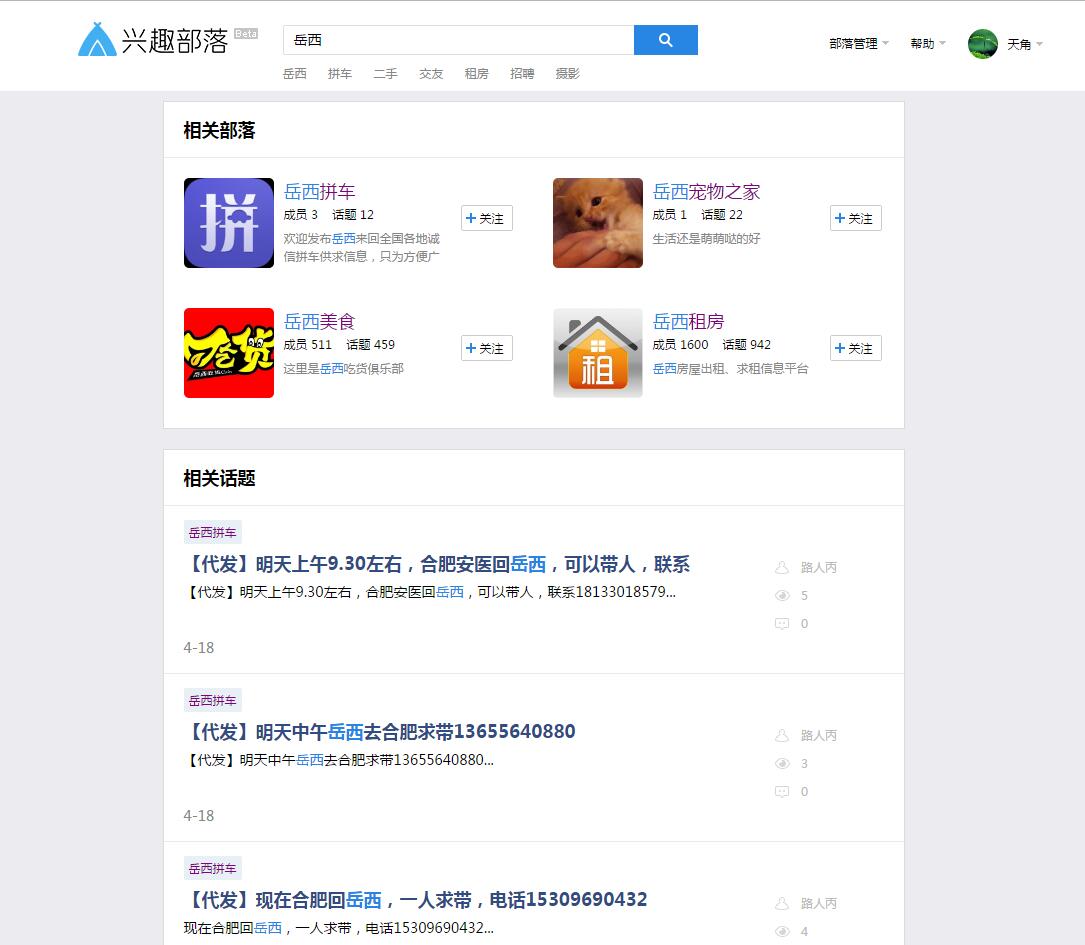Click the 相关部落 section heading
Image resolution: width=1085 pixels, height=945 pixels.
coord(219,131)
